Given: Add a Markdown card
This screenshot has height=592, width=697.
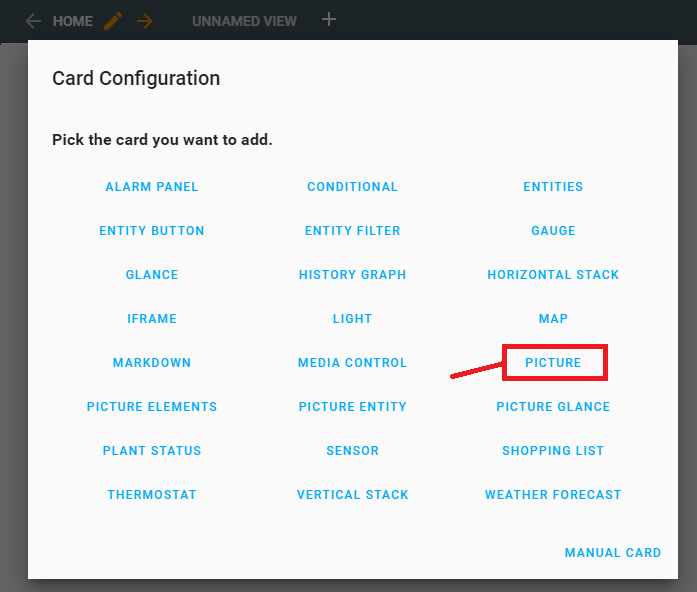Looking at the screenshot, I should [x=152, y=363].
